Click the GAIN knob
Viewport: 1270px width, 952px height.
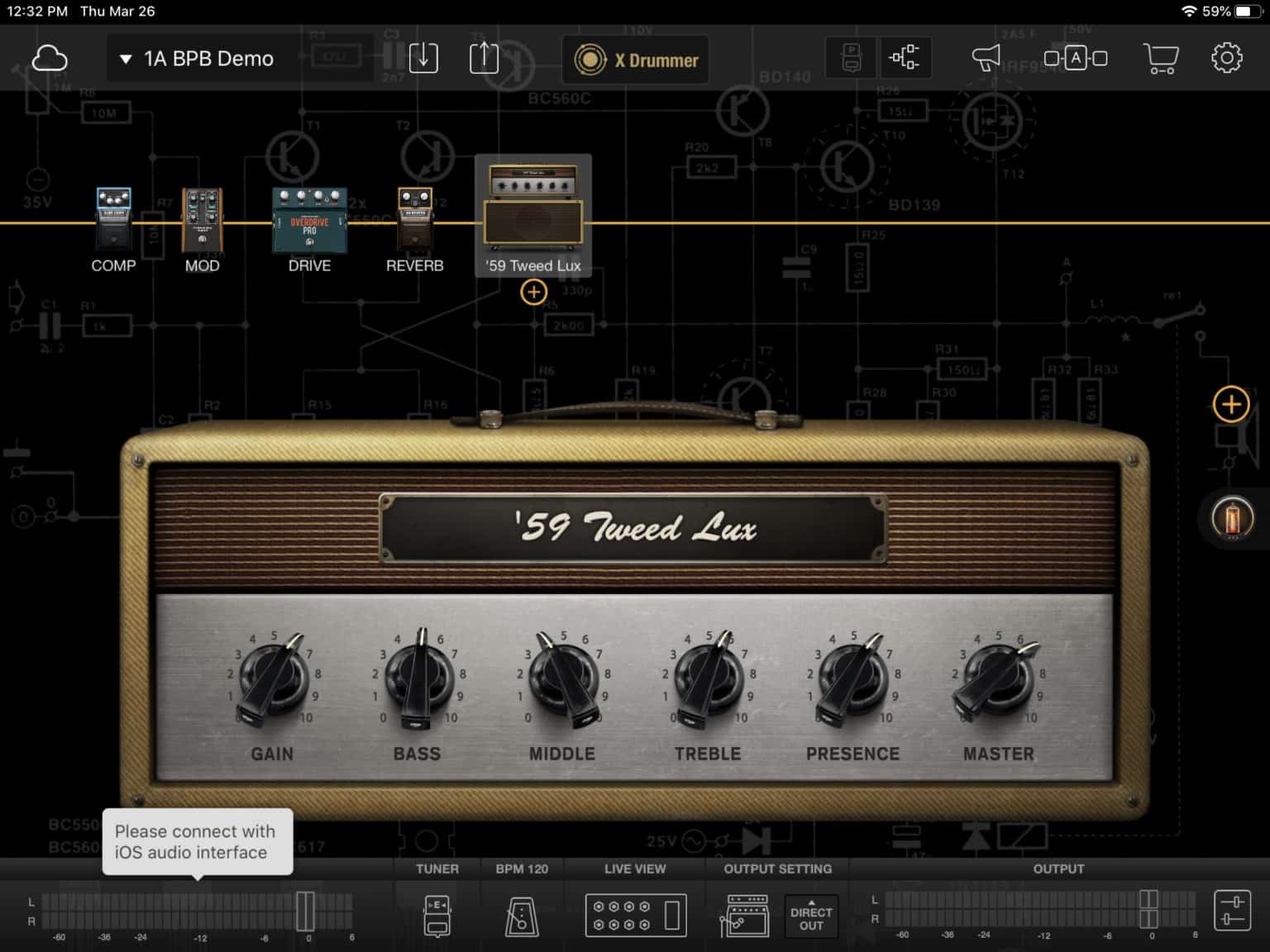[x=272, y=679]
